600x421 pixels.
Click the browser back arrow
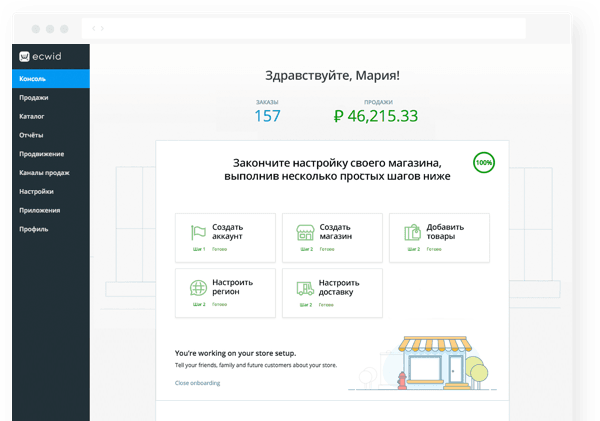(94, 28)
